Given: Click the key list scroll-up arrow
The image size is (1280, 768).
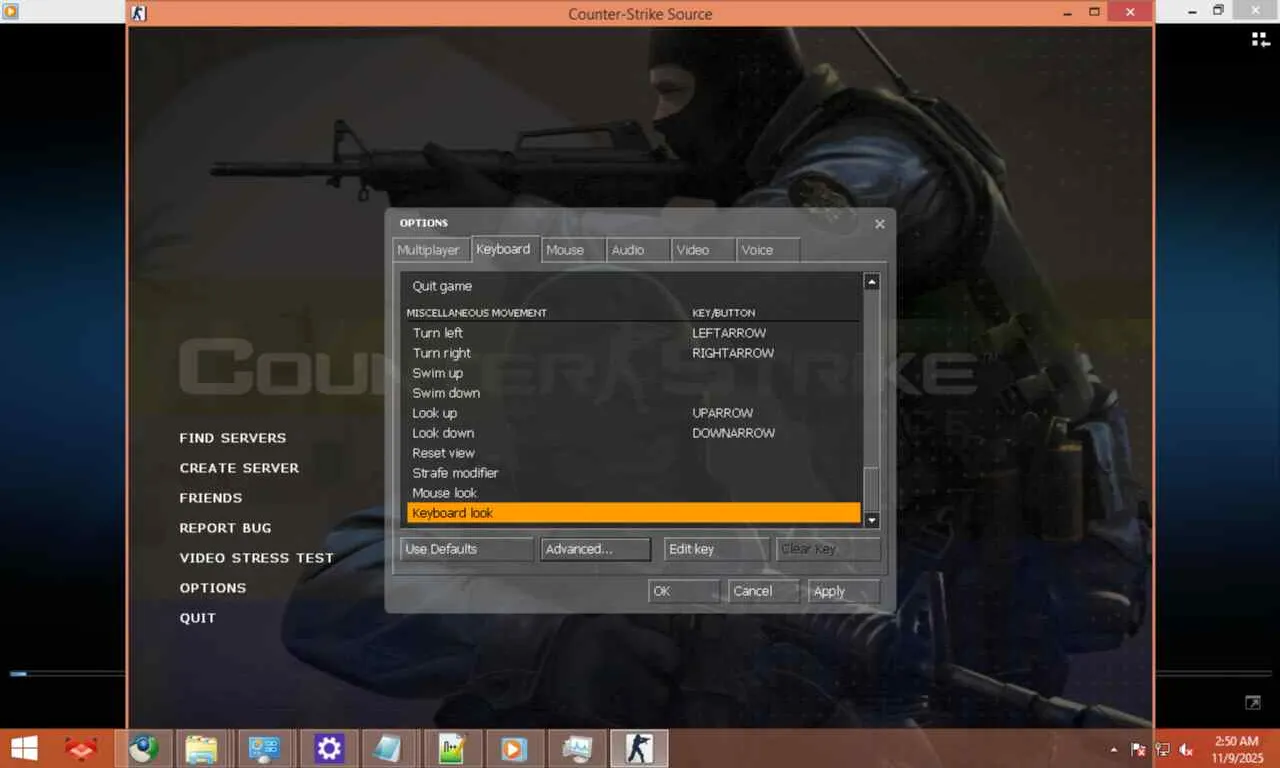Looking at the screenshot, I should (871, 282).
